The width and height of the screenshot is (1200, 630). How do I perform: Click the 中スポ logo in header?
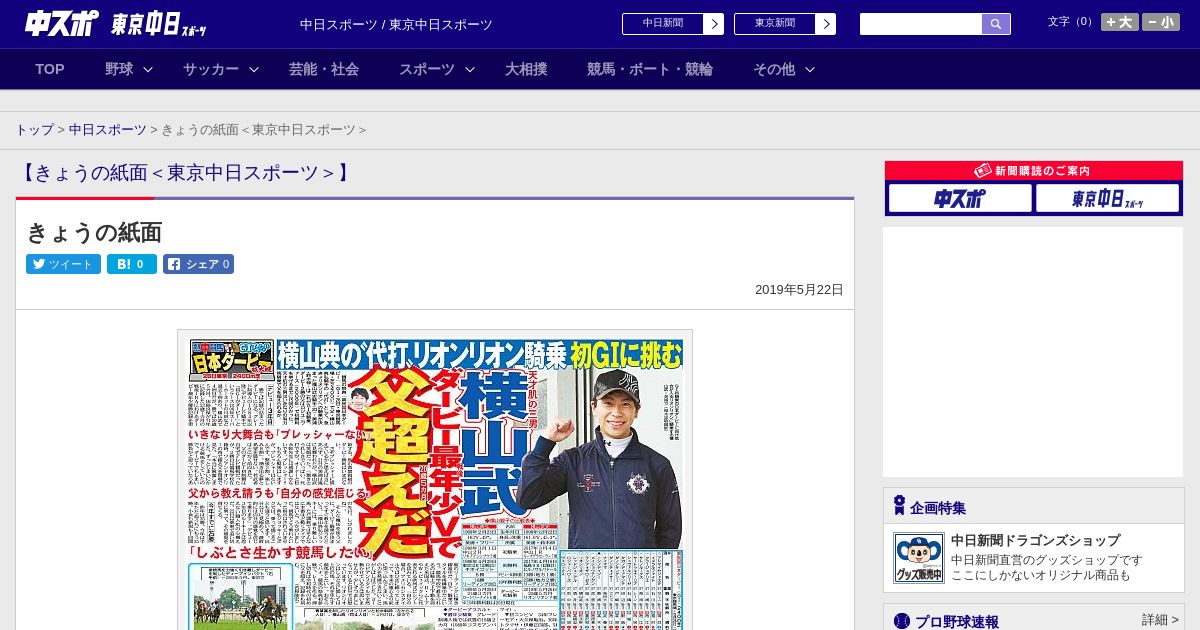(x=62, y=24)
